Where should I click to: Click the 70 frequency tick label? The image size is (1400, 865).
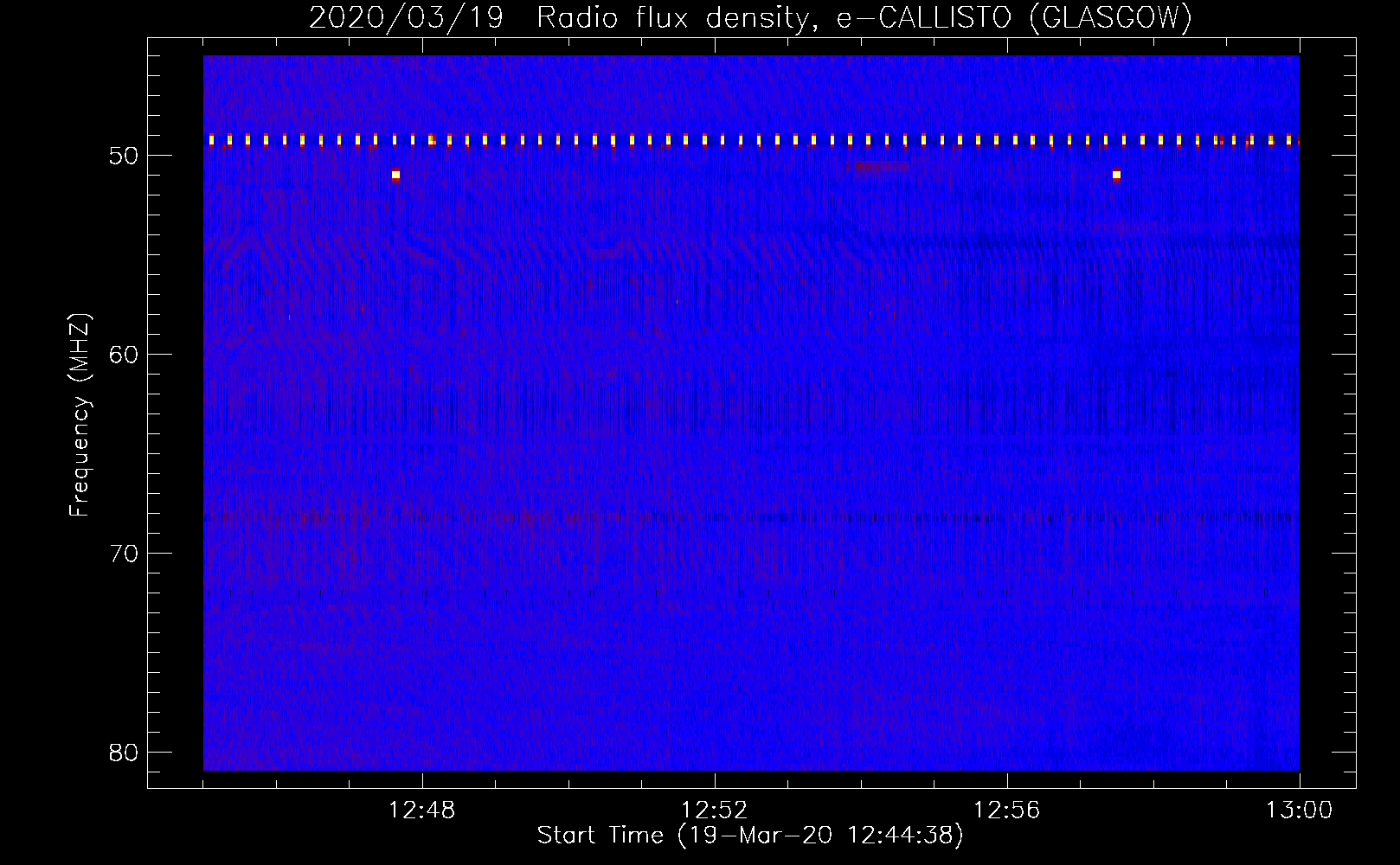tap(125, 554)
